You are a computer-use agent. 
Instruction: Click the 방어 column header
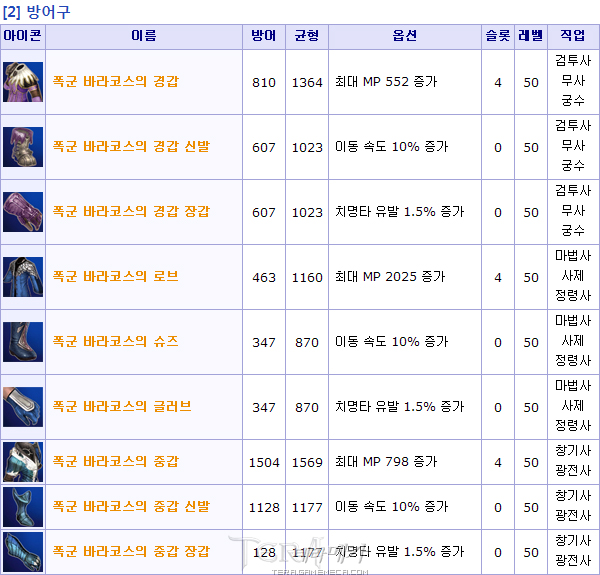click(x=264, y=36)
